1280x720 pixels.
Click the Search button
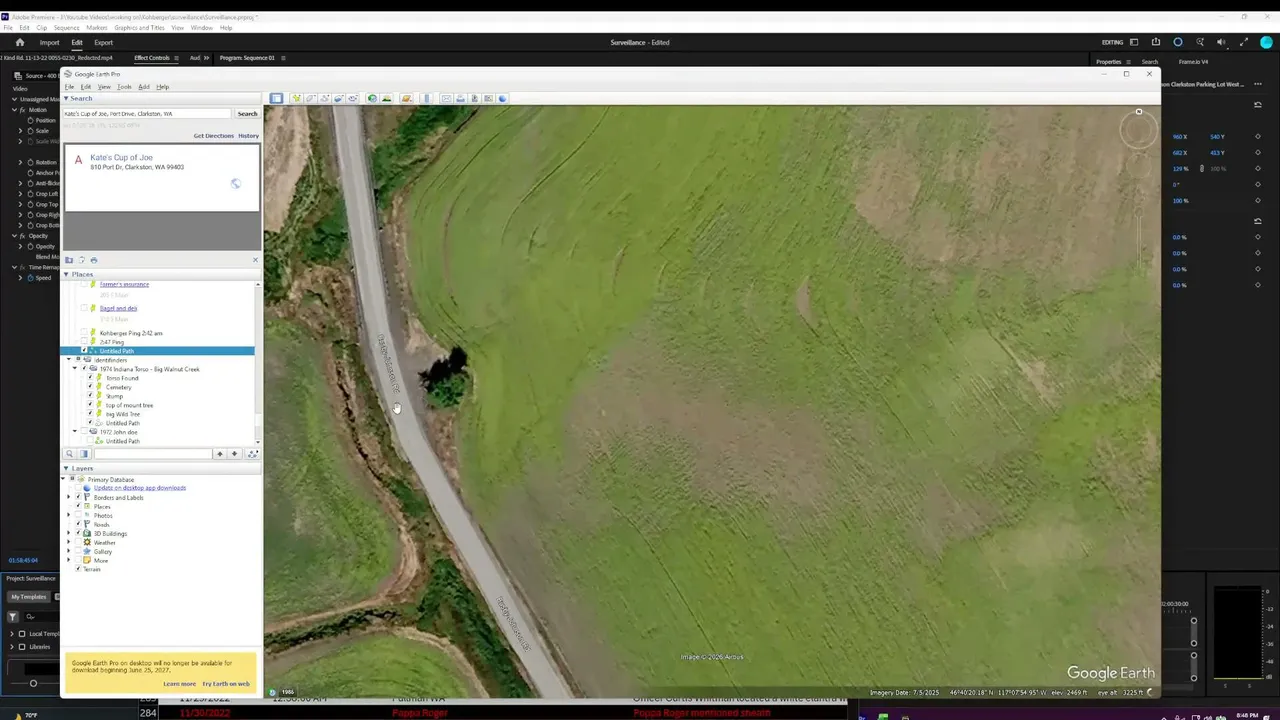tap(247, 114)
